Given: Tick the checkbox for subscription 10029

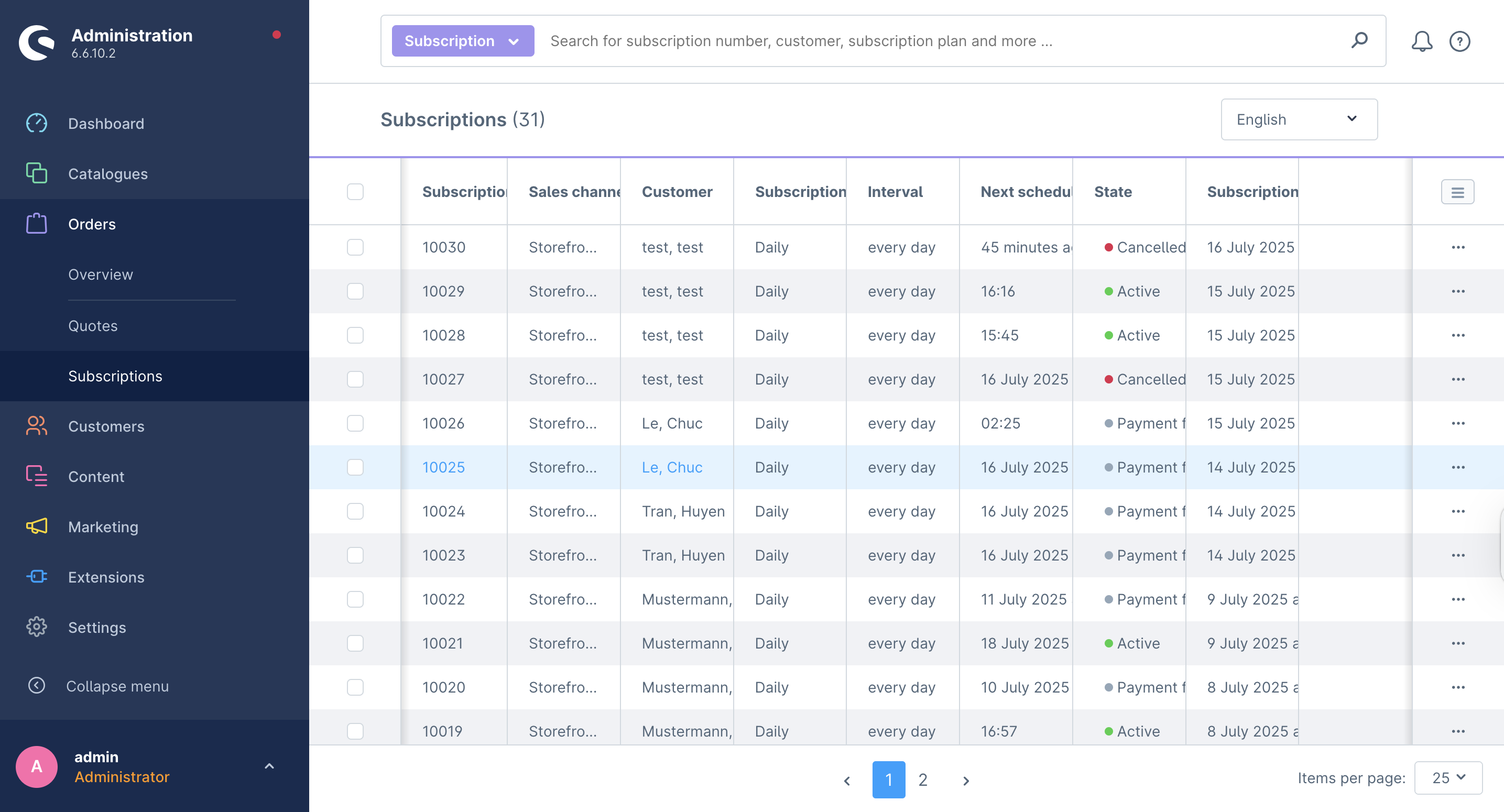Looking at the screenshot, I should pyautogui.click(x=355, y=291).
